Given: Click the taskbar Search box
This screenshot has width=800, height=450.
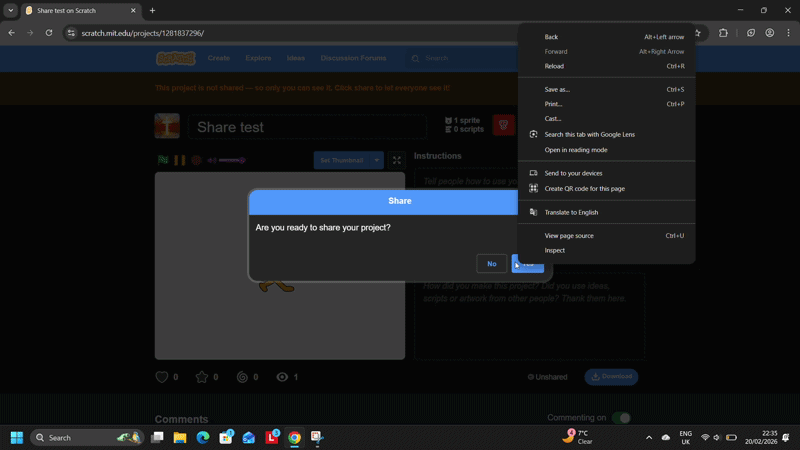Looking at the screenshot, I should (88, 437).
